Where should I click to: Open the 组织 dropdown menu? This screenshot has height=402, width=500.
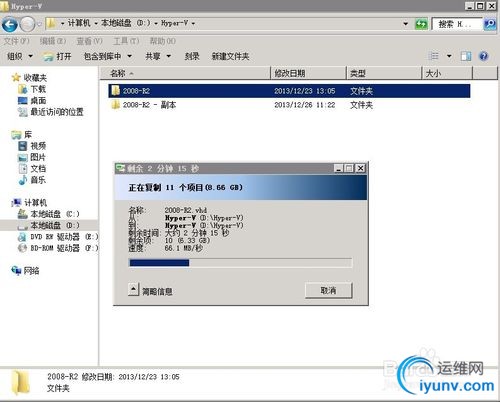pyautogui.click(x=20, y=56)
